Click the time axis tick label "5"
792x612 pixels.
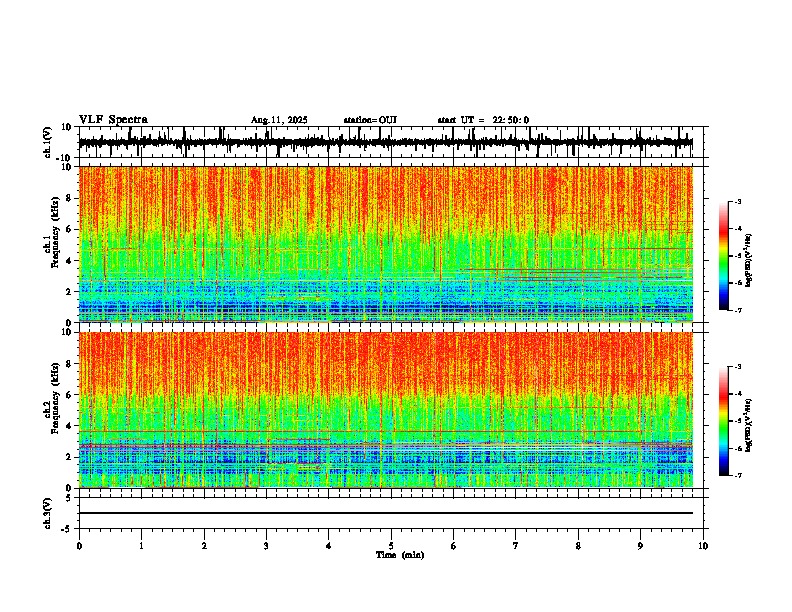click(x=391, y=546)
